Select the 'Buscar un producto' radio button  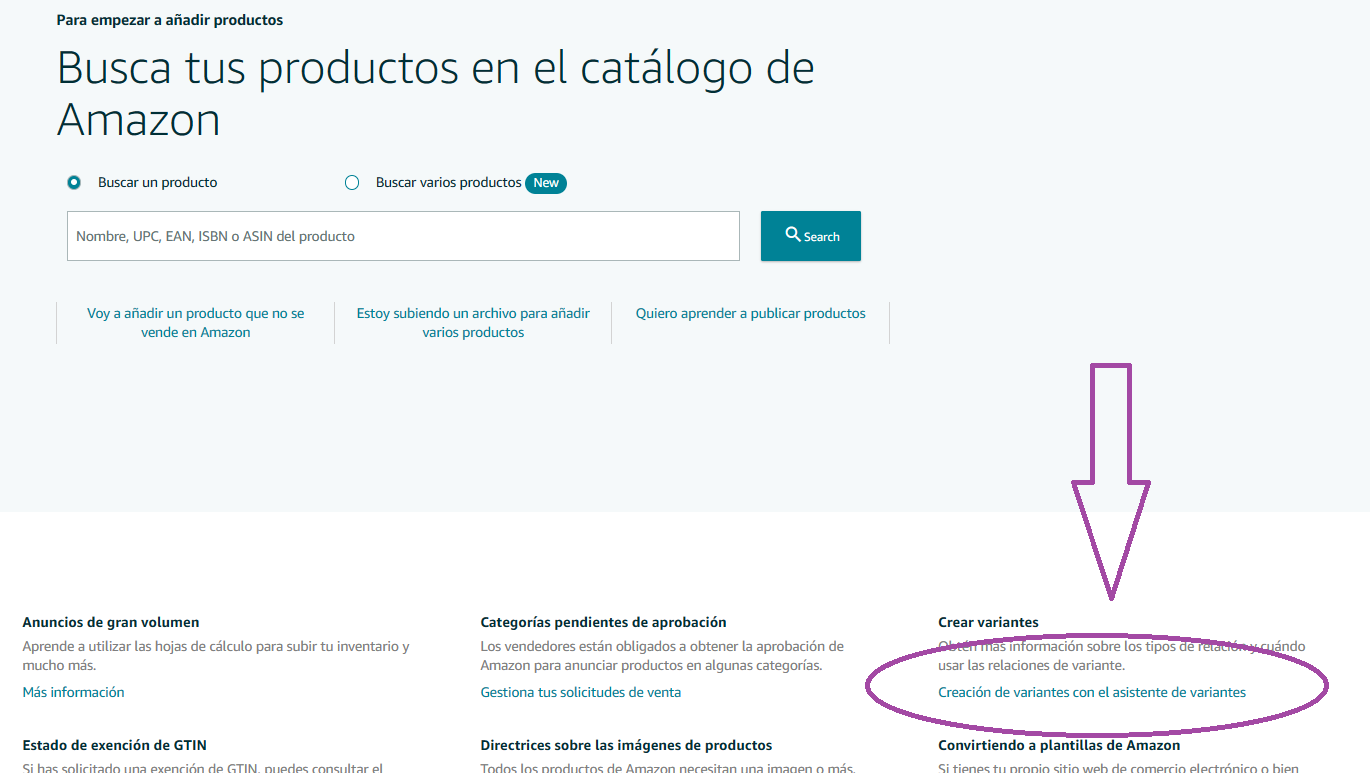[x=74, y=183]
